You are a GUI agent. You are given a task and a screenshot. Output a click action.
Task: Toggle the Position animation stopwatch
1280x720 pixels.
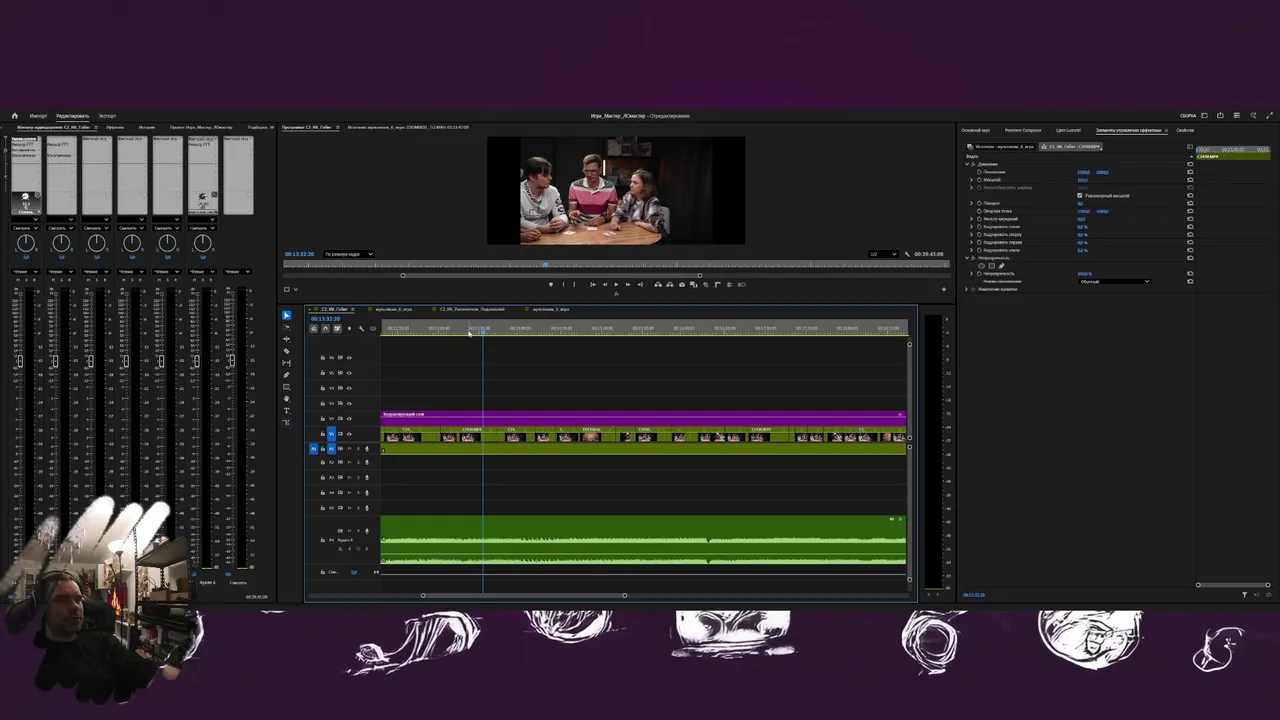979,172
